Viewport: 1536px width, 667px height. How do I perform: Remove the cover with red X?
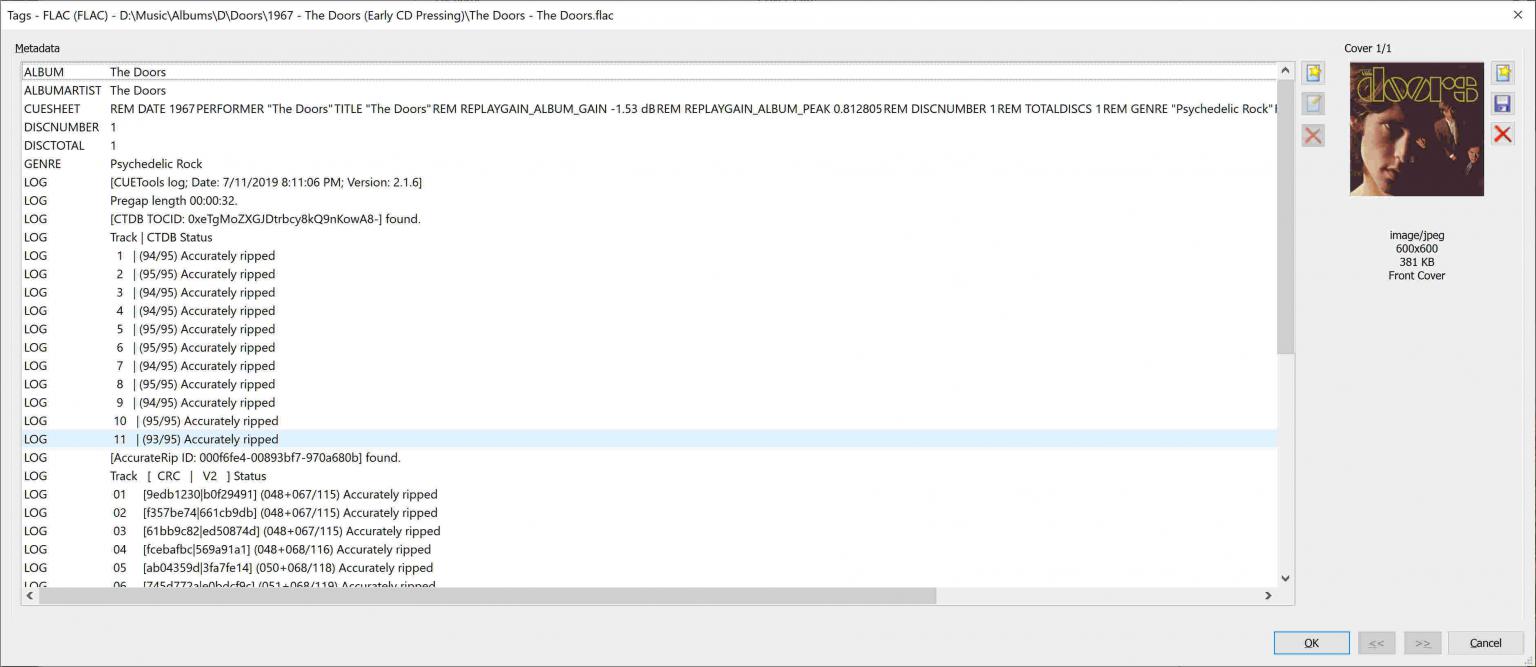point(1502,134)
